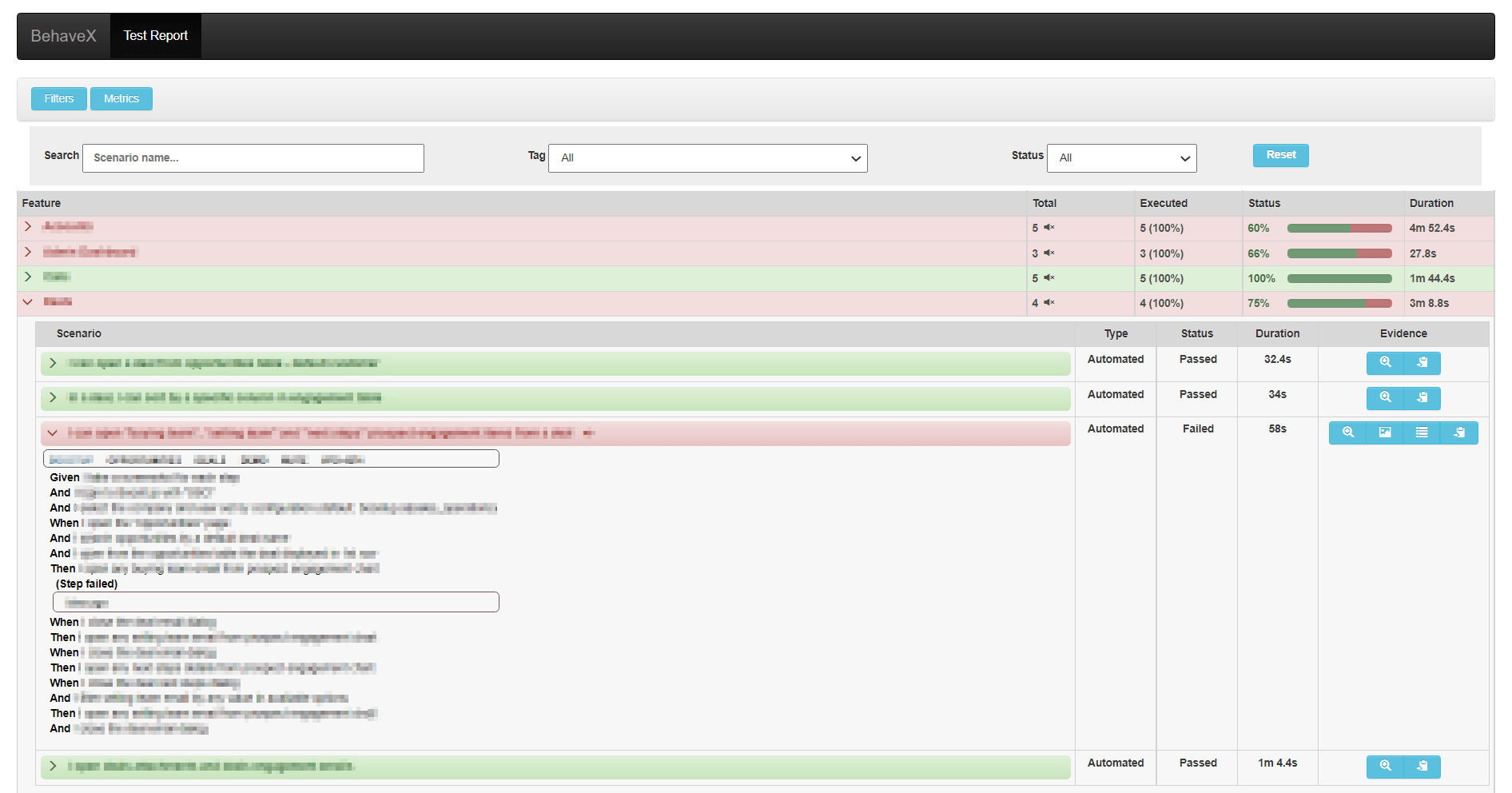Click the magnifier evidence icon on the first passed scenario
Viewport: 1512px width, 793px height.
click(1385, 363)
